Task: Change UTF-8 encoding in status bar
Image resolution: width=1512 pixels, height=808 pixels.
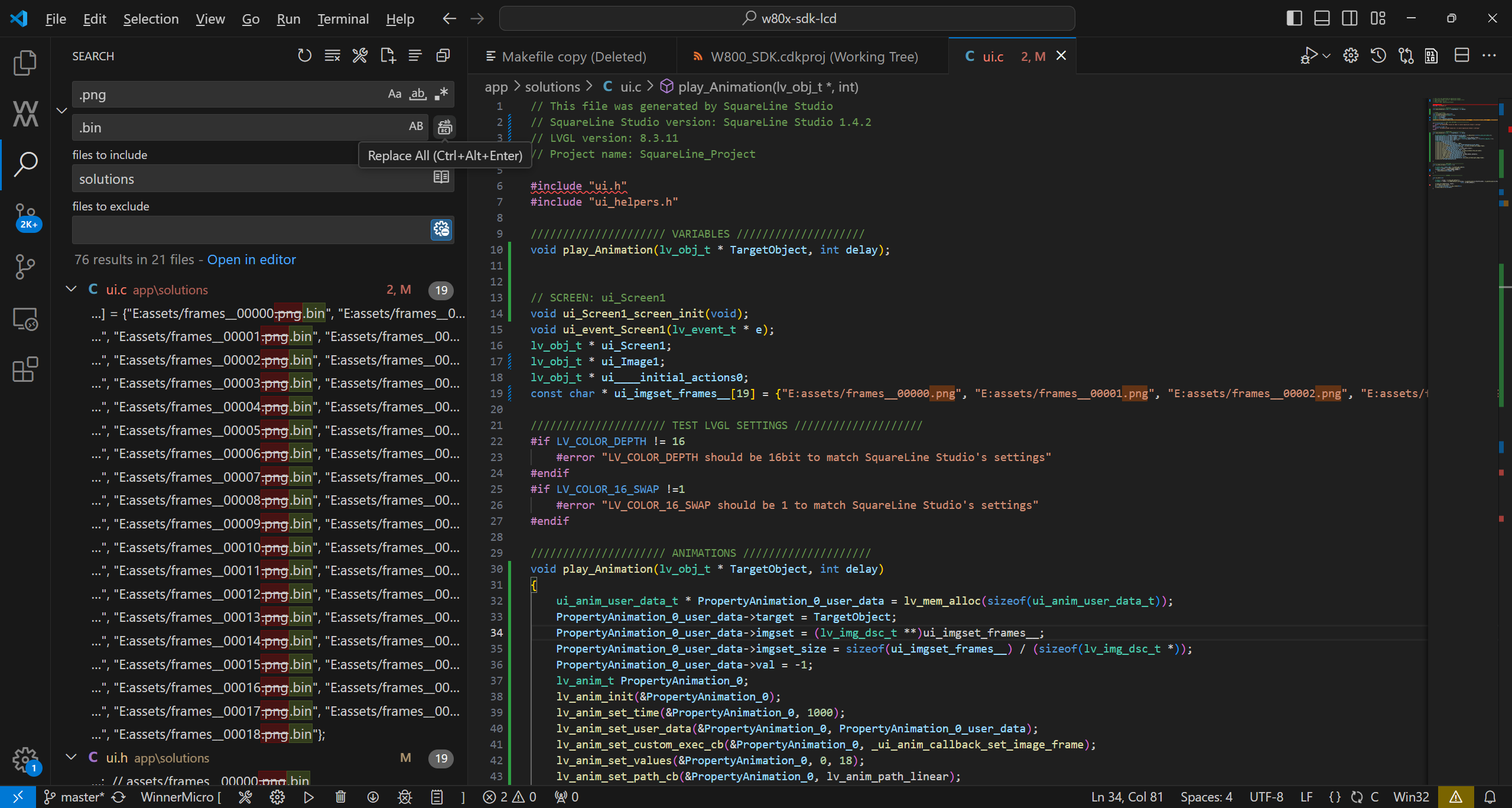Action: click(x=1266, y=797)
